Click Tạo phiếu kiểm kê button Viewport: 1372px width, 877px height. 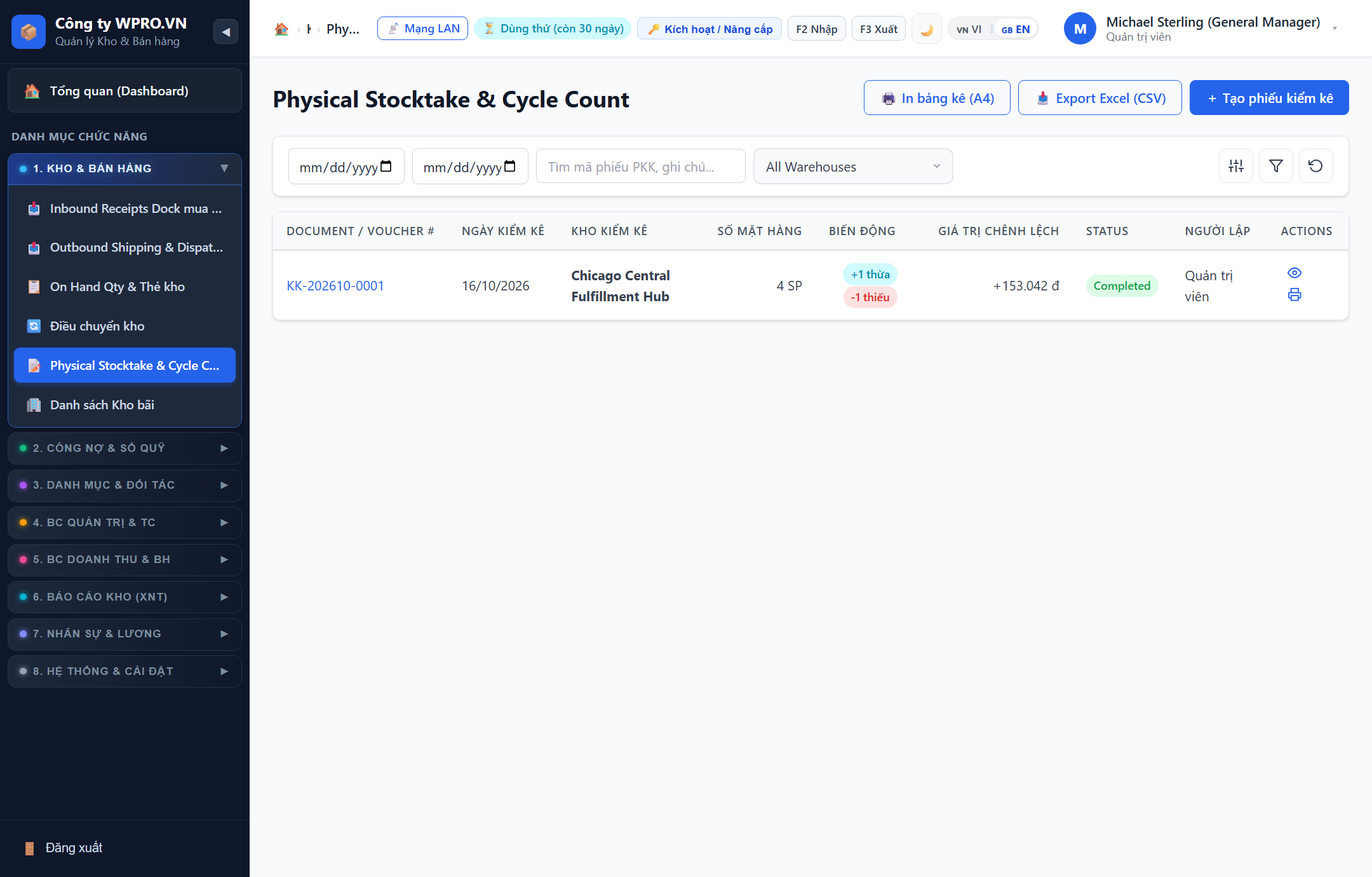pos(1269,98)
